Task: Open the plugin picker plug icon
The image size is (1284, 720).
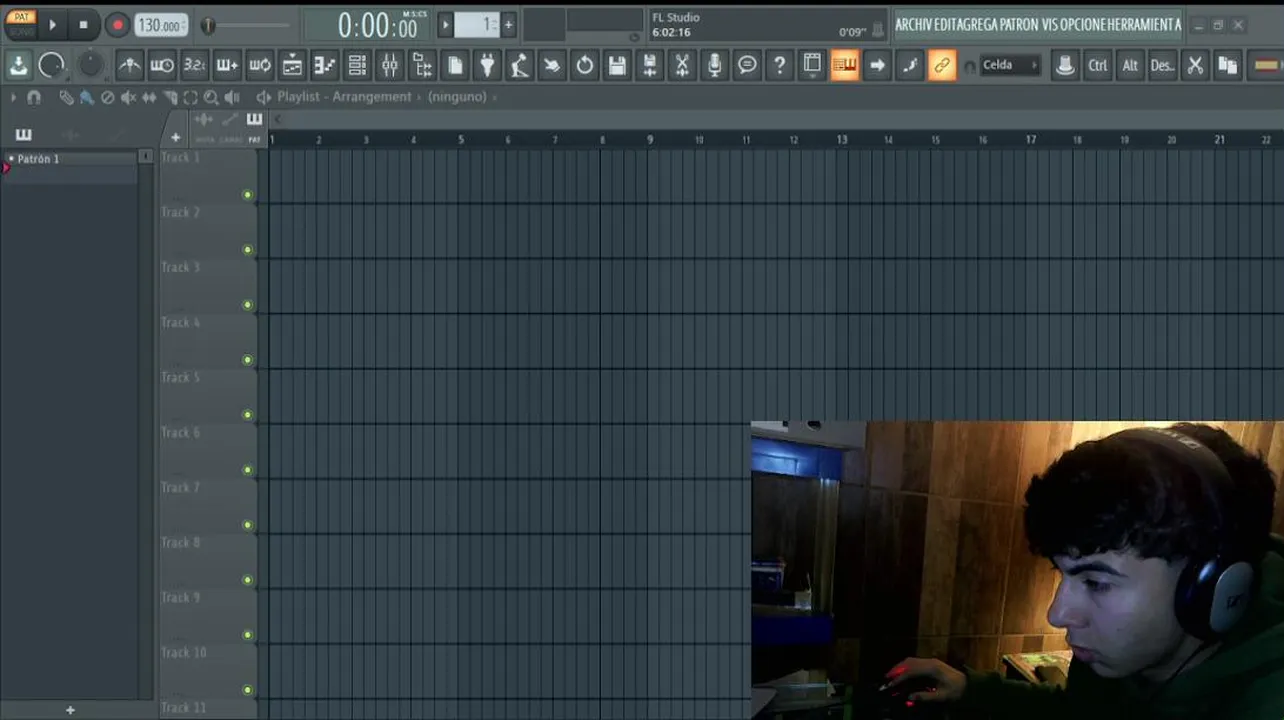Action: click(487, 65)
